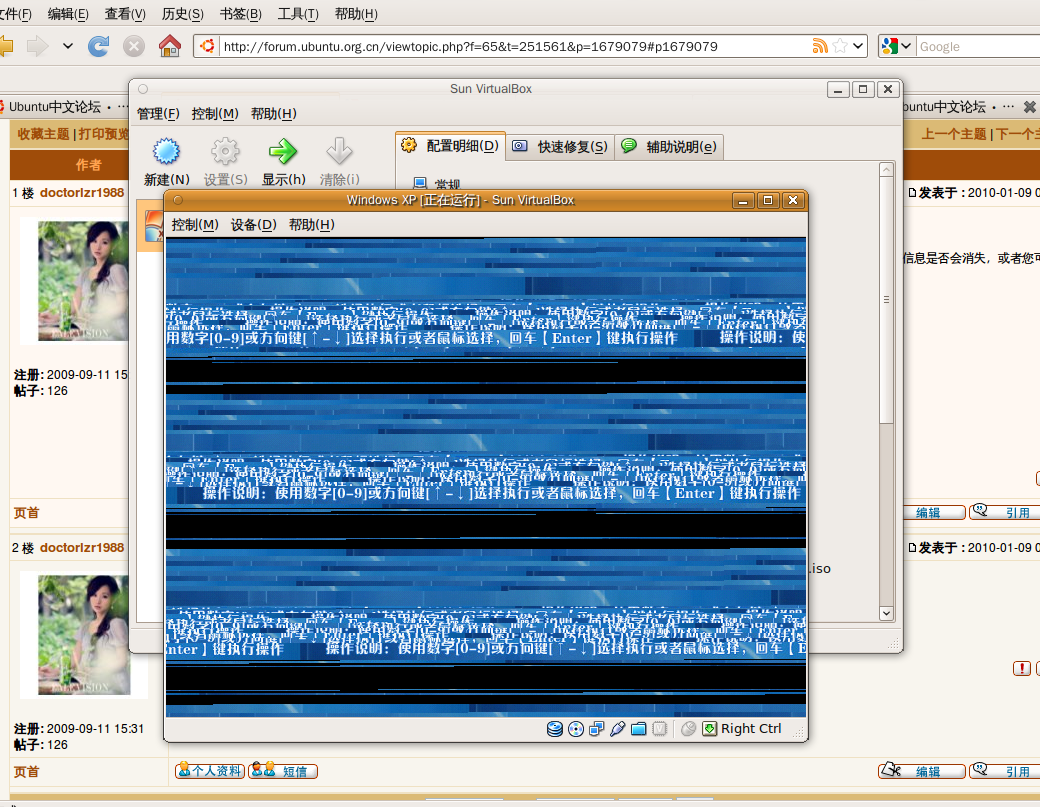Click the virtualization (V) chip status icon
This screenshot has width=1040, height=807.
coord(659,729)
